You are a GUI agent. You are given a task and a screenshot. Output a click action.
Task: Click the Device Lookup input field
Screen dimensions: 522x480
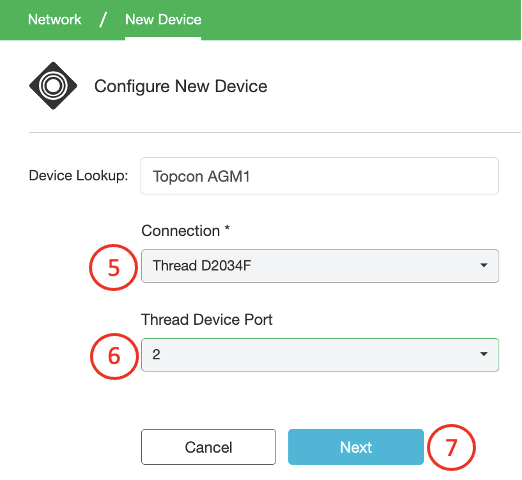pos(319,176)
